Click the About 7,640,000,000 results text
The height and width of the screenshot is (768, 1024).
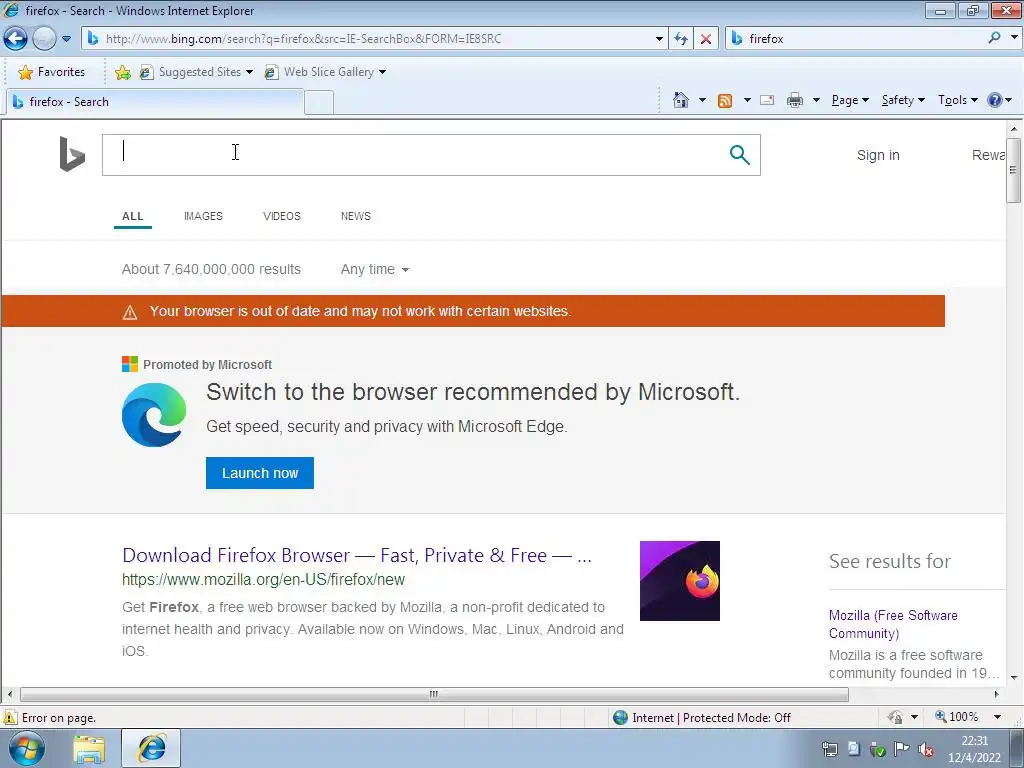(211, 269)
